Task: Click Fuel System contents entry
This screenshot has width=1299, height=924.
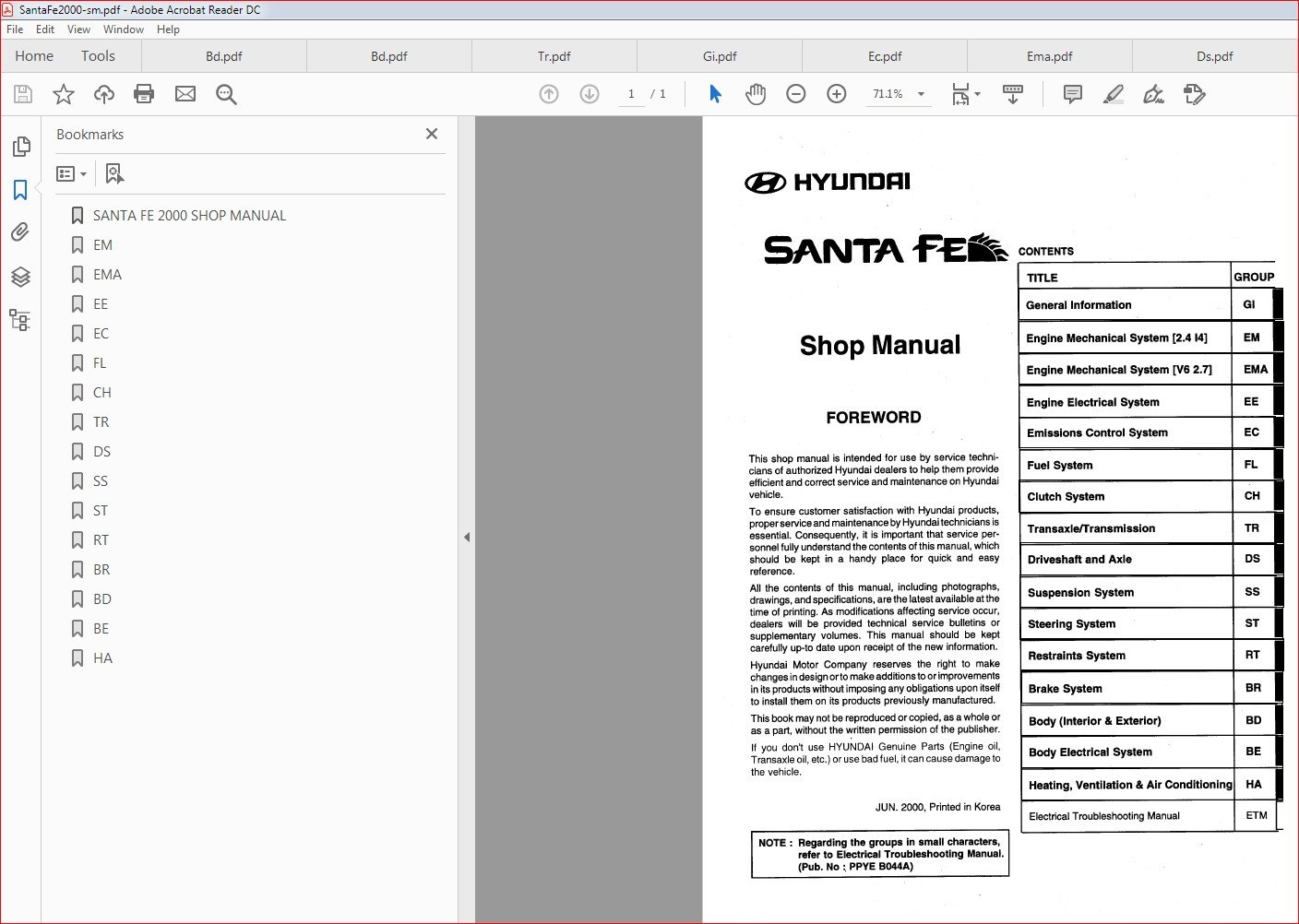Action: coord(1059,466)
